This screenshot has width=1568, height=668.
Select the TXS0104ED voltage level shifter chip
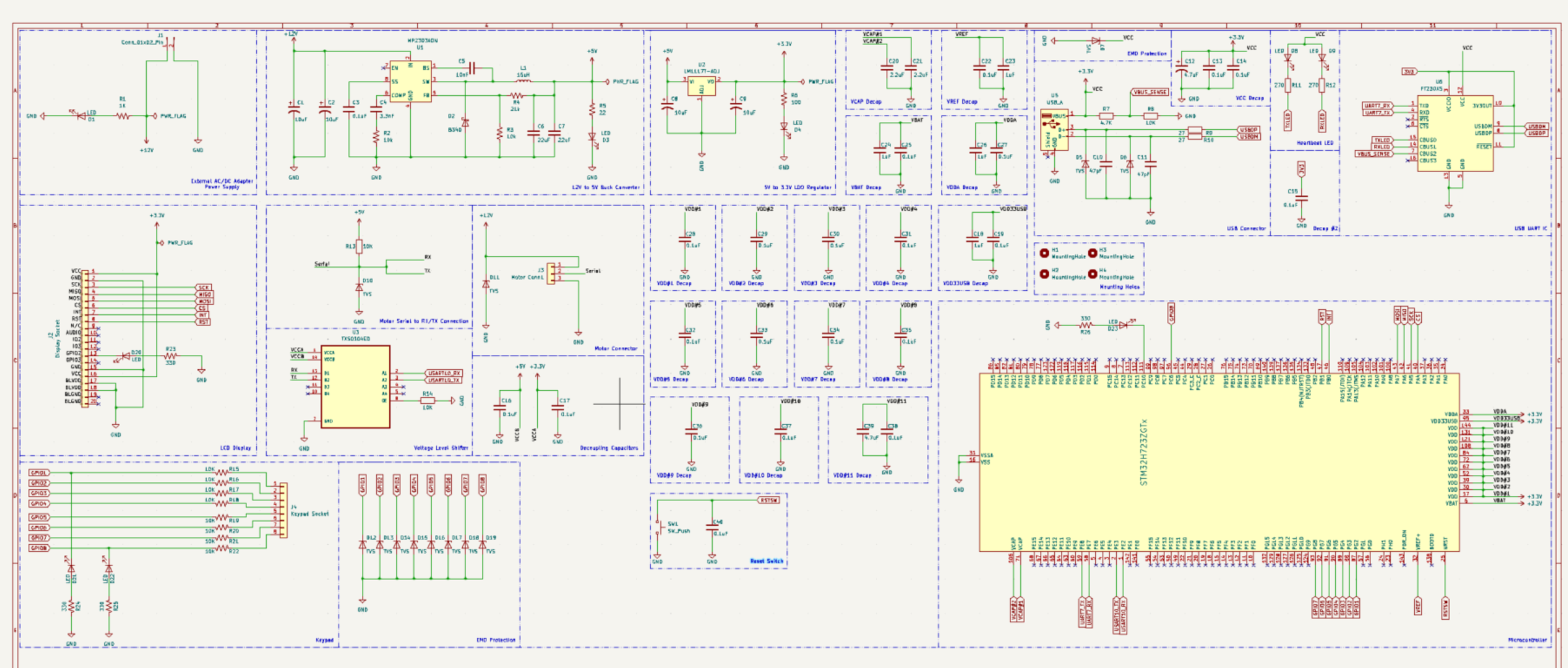pos(356,387)
